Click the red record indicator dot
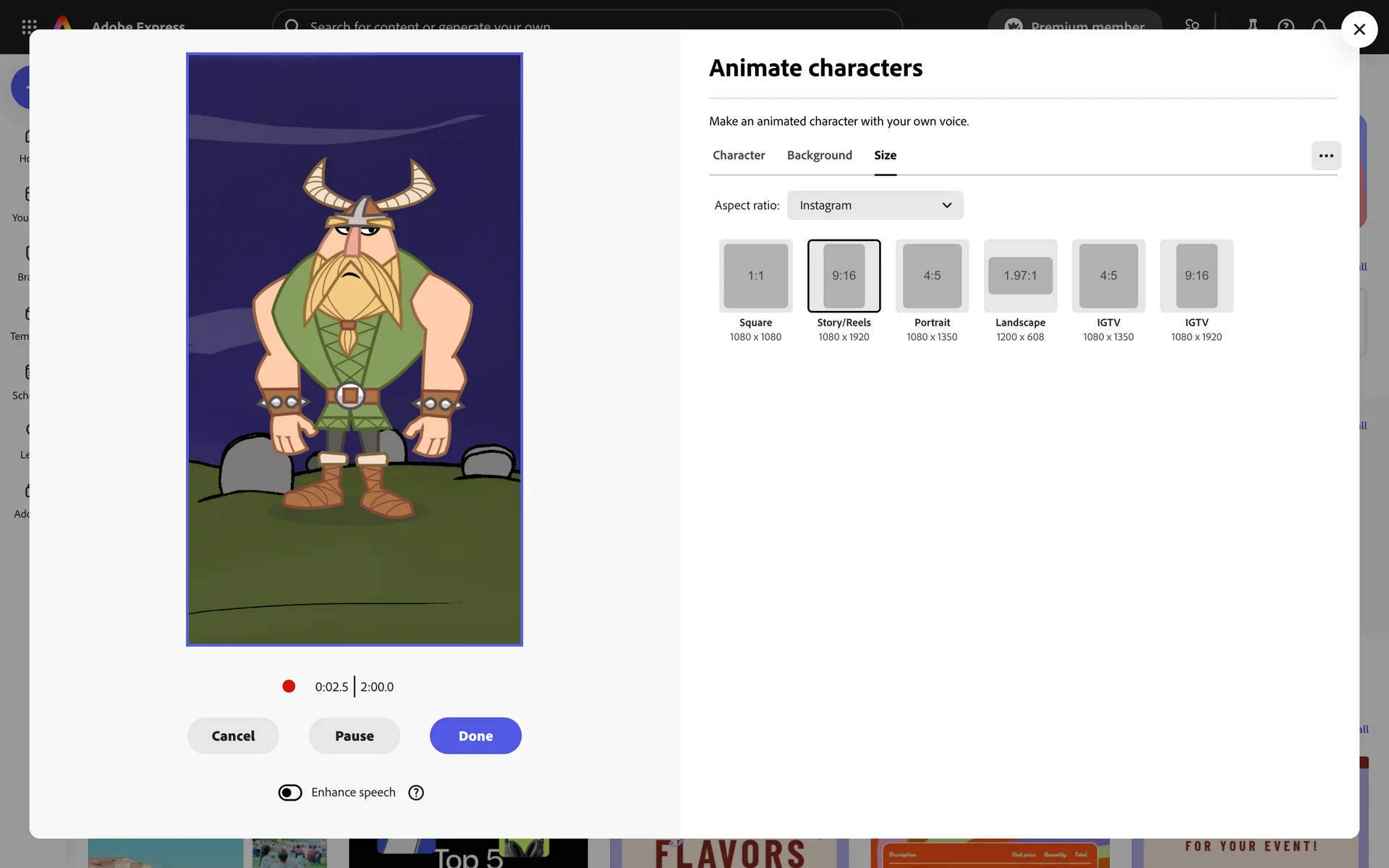Screen dimensions: 1389x868 pos(289,686)
